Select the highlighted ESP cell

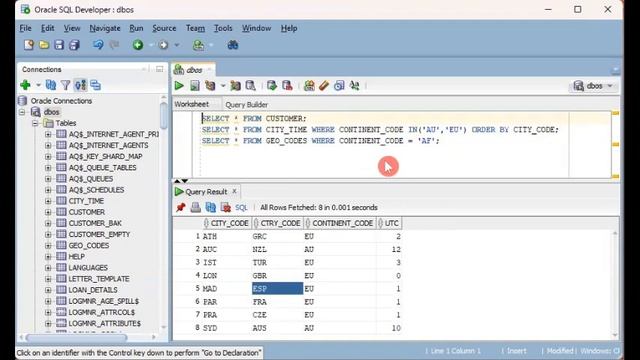[278, 289]
